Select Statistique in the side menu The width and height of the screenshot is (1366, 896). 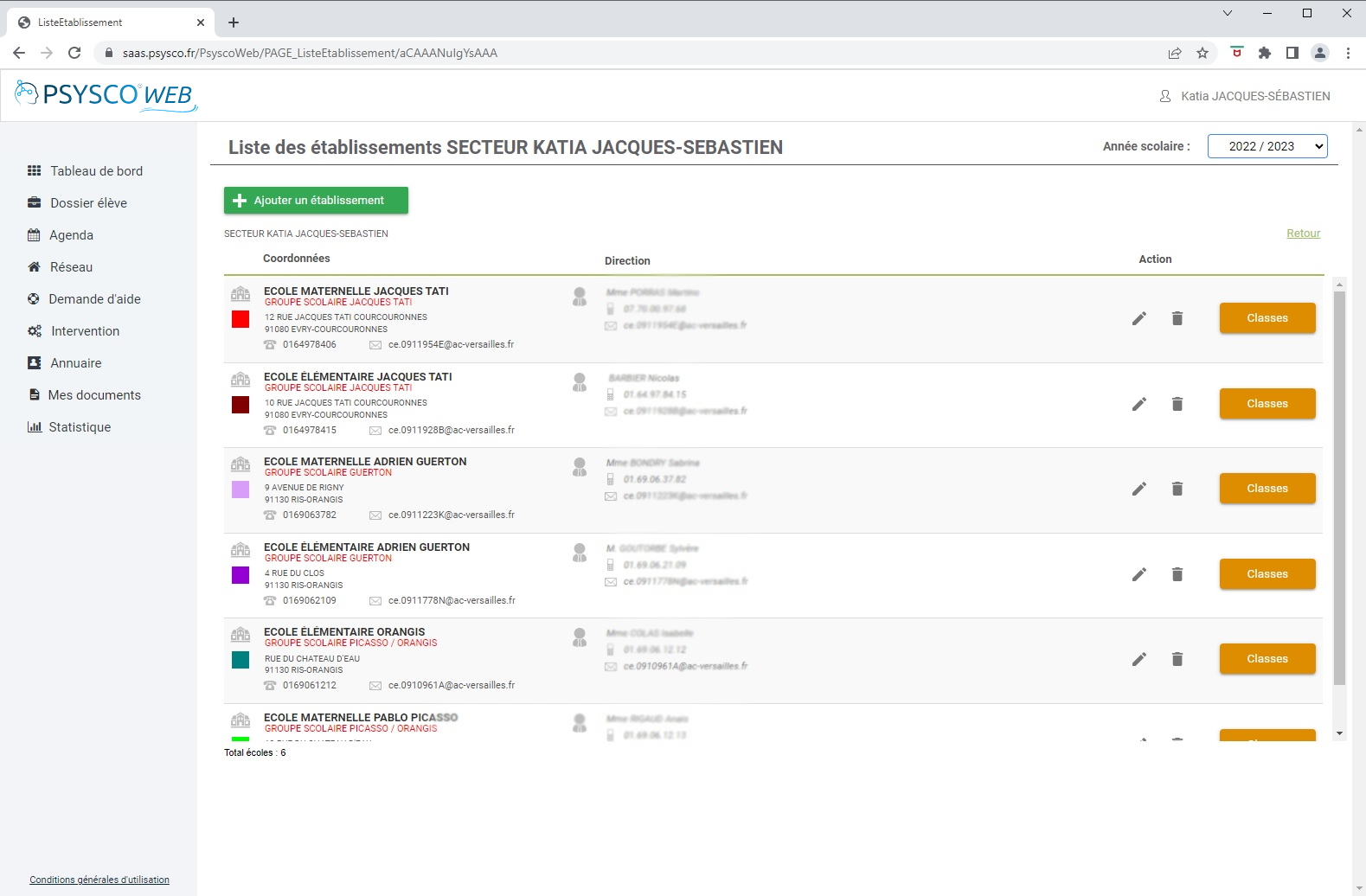pyautogui.click(x=80, y=427)
